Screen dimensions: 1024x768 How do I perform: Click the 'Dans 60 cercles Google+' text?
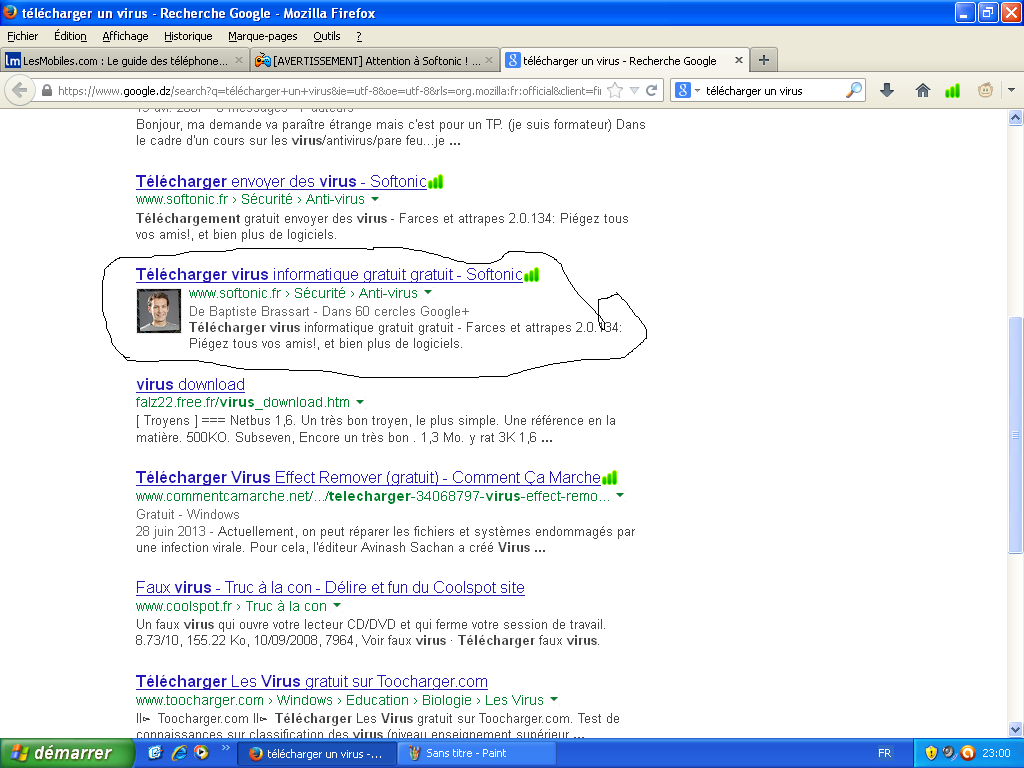(x=396, y=312)
